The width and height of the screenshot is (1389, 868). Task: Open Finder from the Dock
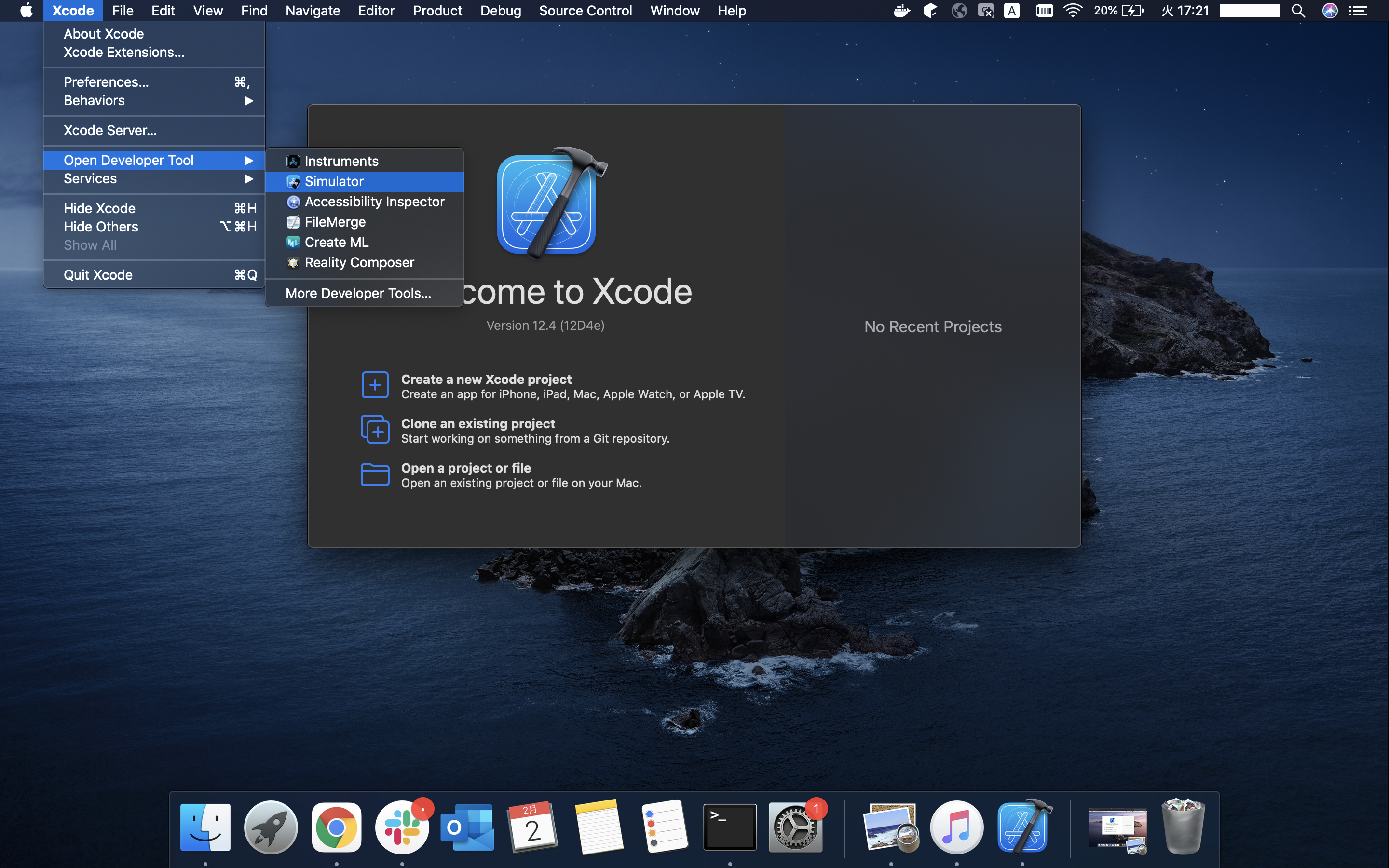tap(205, 827)
